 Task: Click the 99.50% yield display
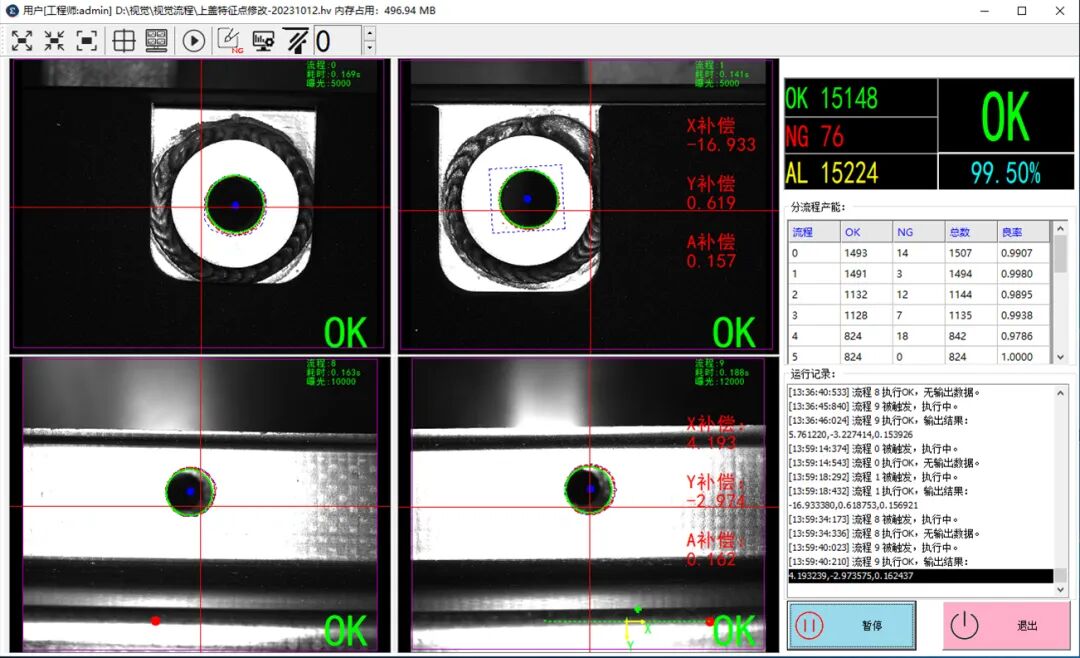[x=1006, y=172]
